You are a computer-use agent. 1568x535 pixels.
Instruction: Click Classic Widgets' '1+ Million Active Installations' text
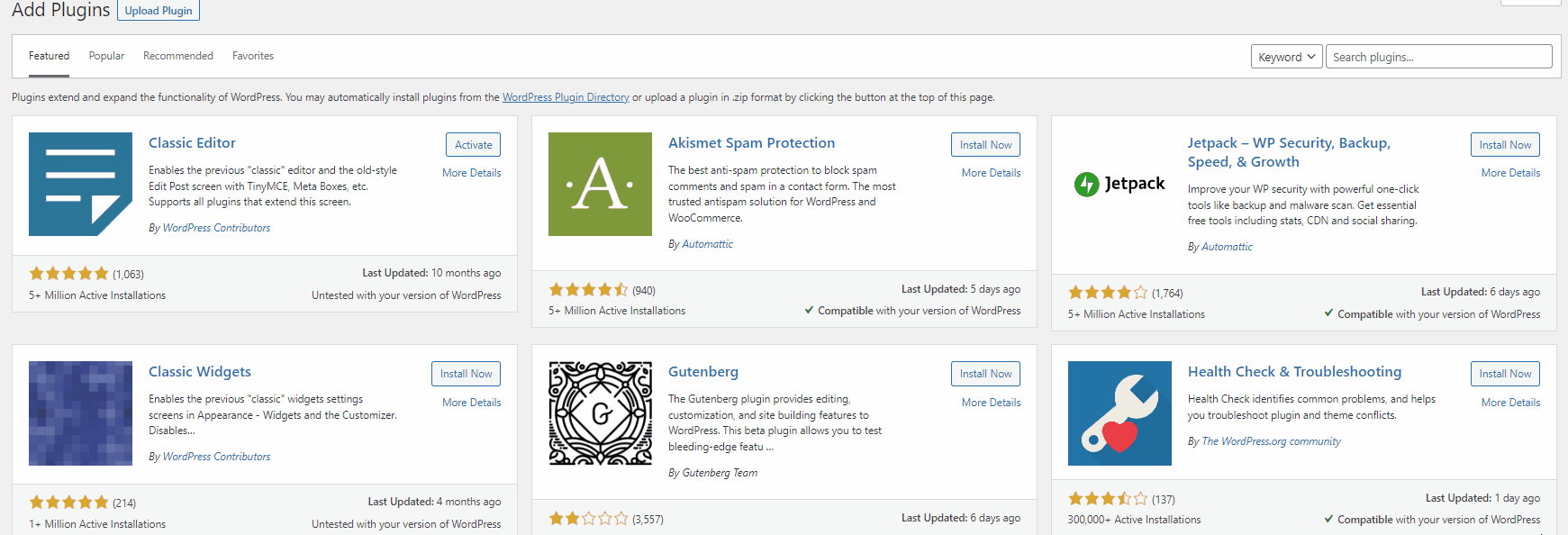(x=97, y=524)
